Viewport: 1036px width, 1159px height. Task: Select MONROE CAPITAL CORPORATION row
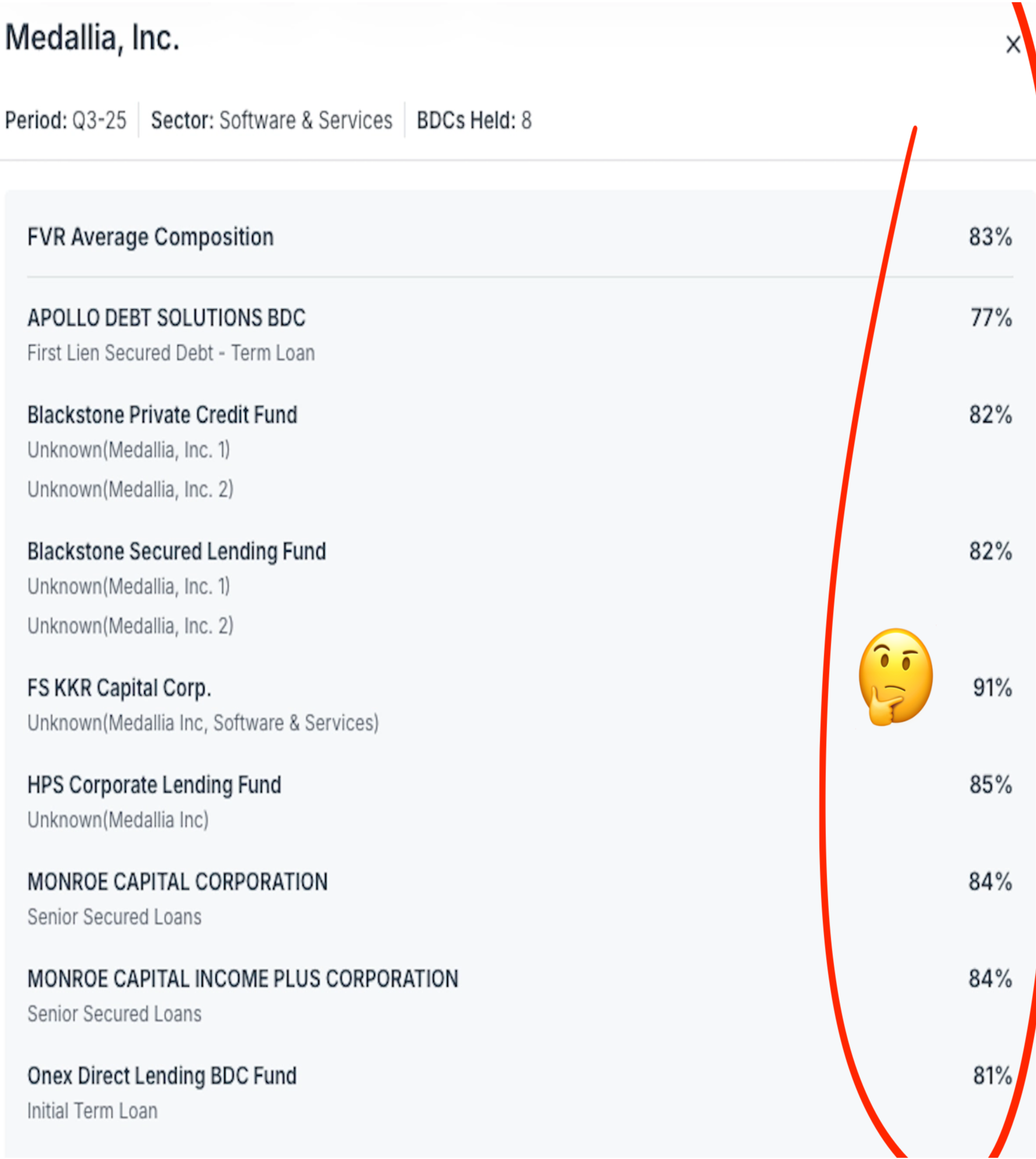pyautogui.click(x=178, y=882)
